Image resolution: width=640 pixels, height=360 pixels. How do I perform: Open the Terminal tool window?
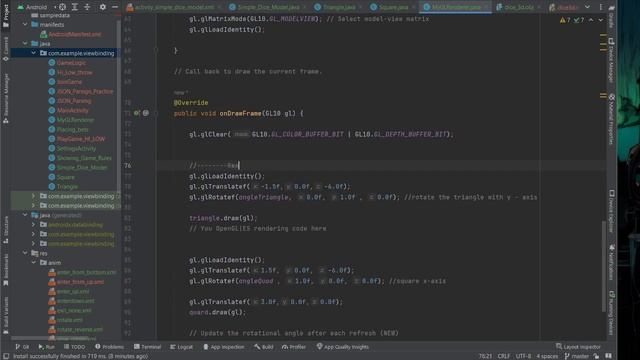point(147,347)
